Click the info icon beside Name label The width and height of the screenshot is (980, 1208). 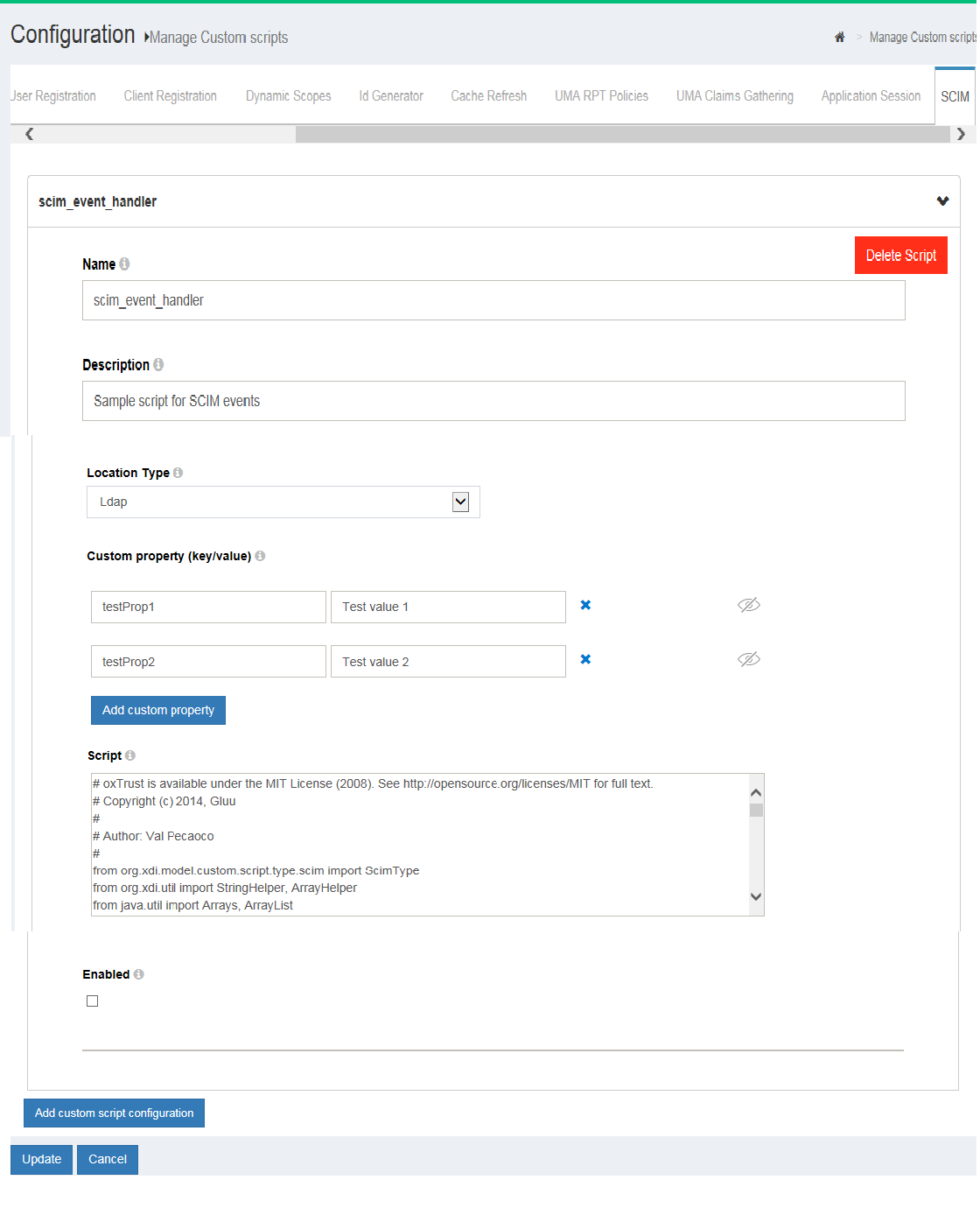tap(124, 263)
